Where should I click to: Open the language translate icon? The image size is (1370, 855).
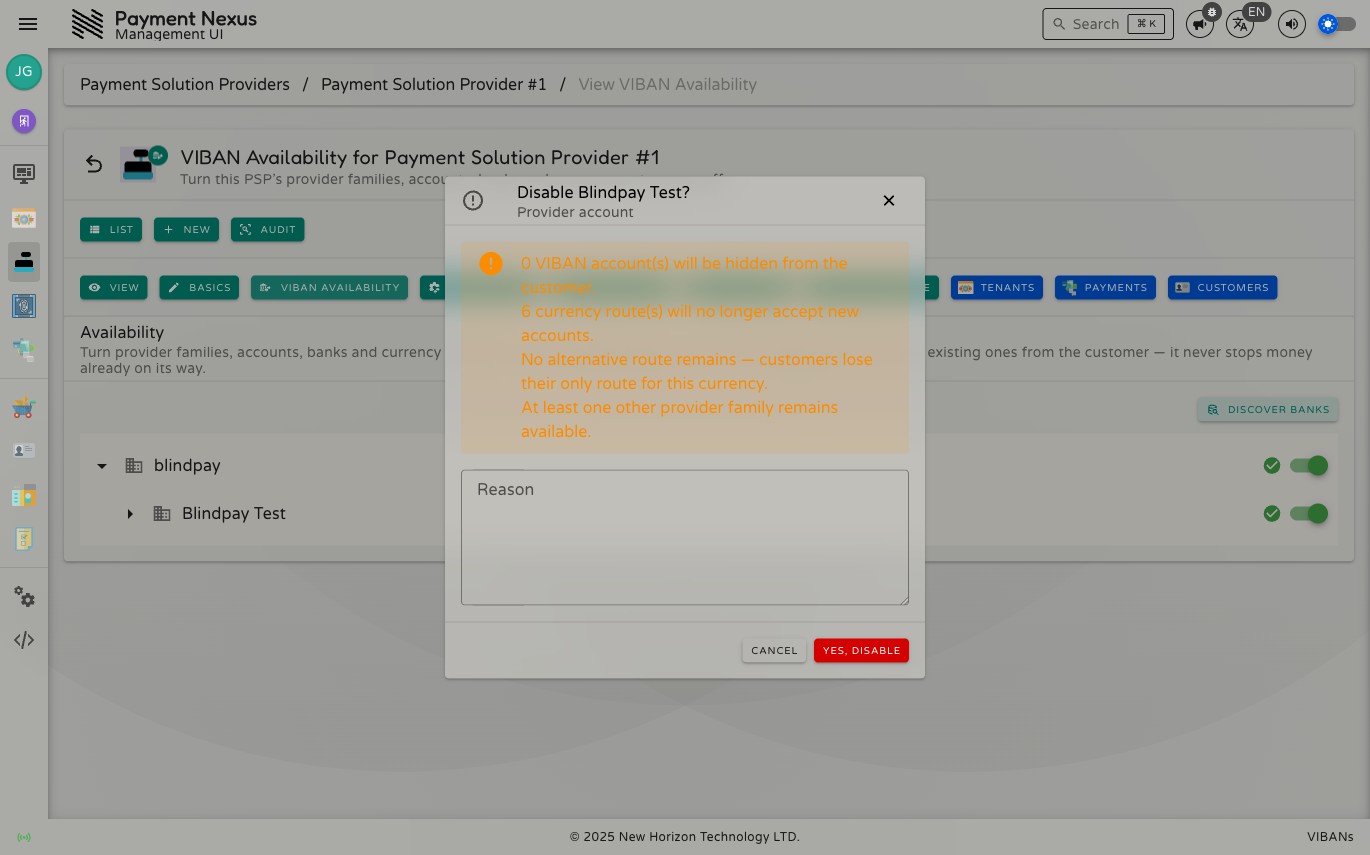tap(1240, 24)
